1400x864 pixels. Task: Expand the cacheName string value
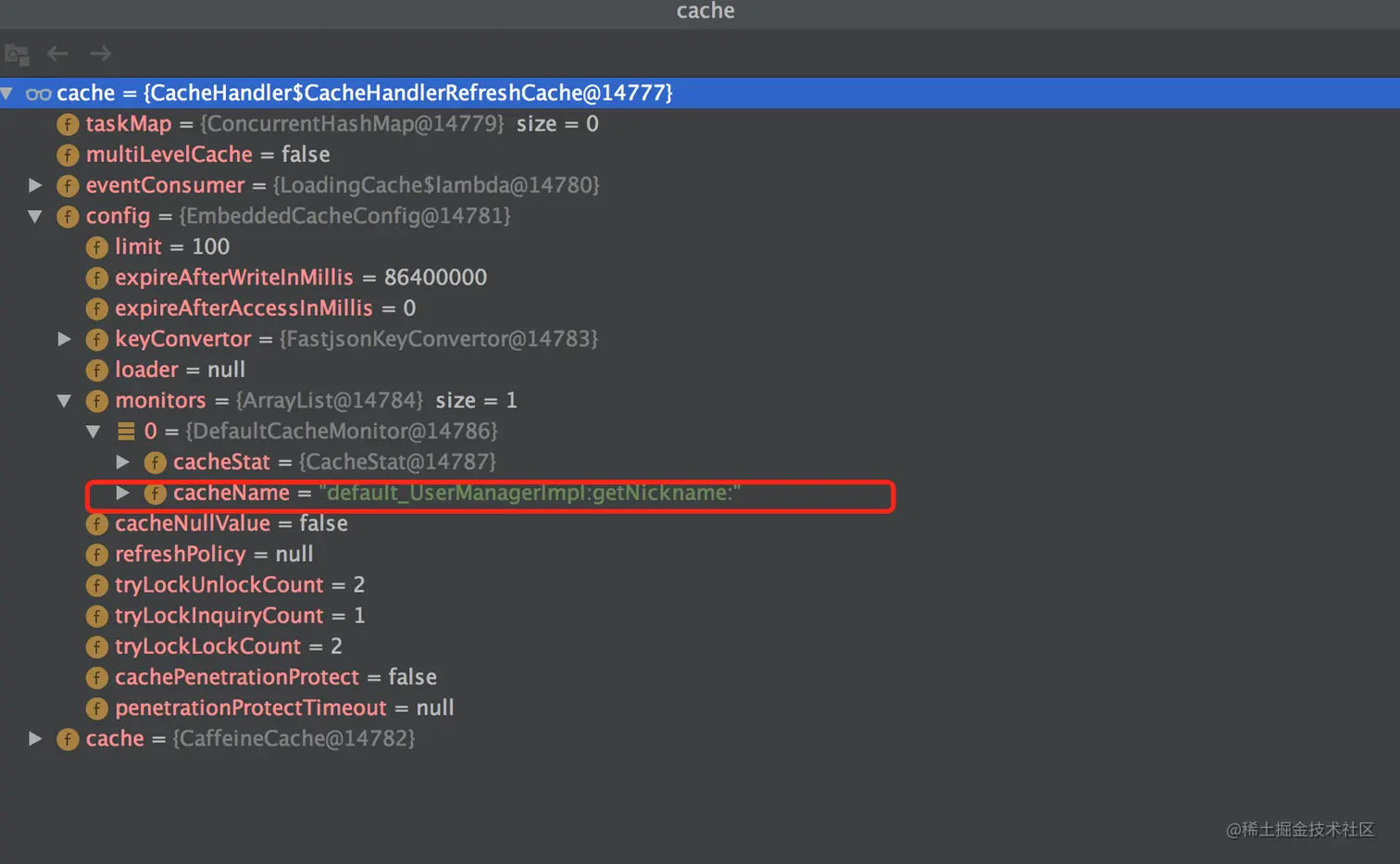(122, 493)
